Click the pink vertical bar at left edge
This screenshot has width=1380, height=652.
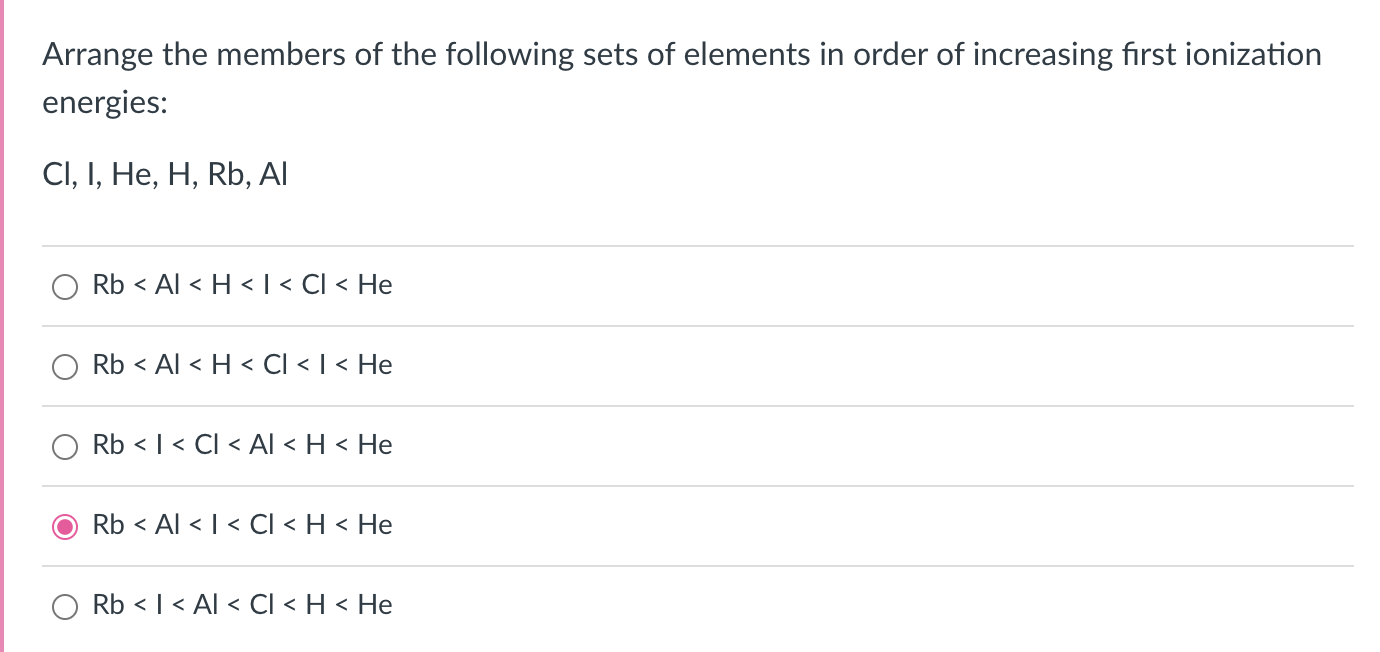(3, 326)
